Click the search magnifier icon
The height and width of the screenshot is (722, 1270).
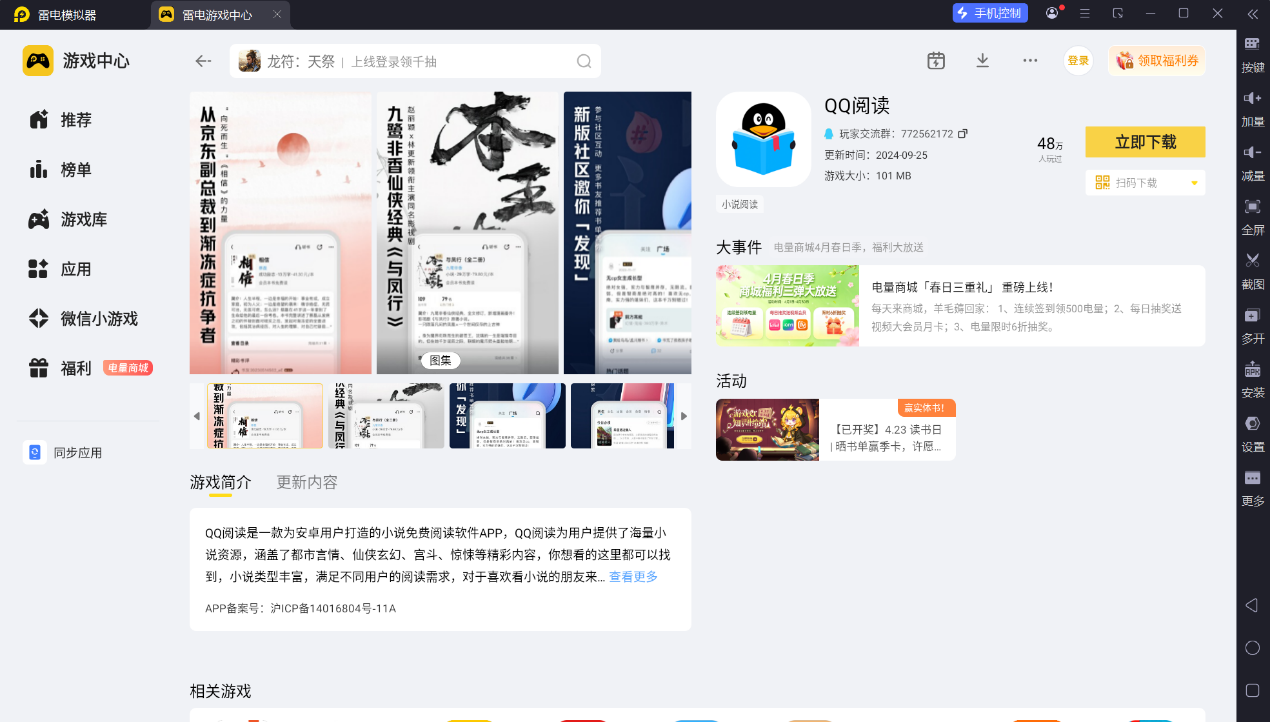[584, 61]
